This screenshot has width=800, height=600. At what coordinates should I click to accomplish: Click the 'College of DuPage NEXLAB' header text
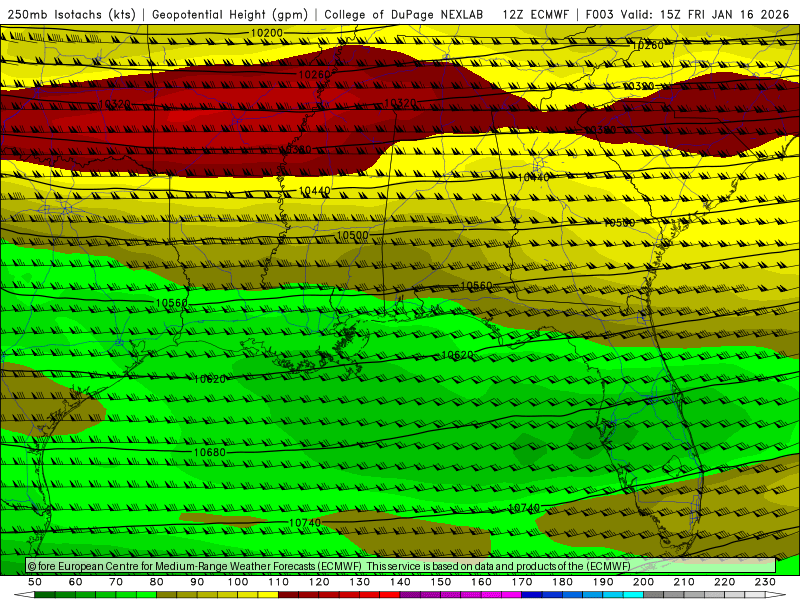[404, 14]
